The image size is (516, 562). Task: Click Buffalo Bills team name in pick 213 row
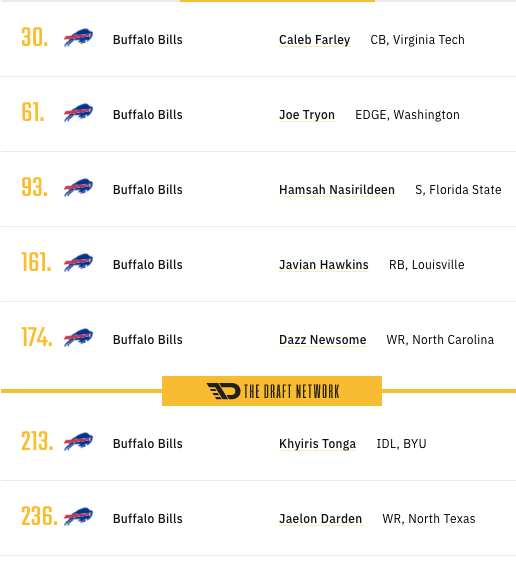pyautogui.click(x=148, y=444)
